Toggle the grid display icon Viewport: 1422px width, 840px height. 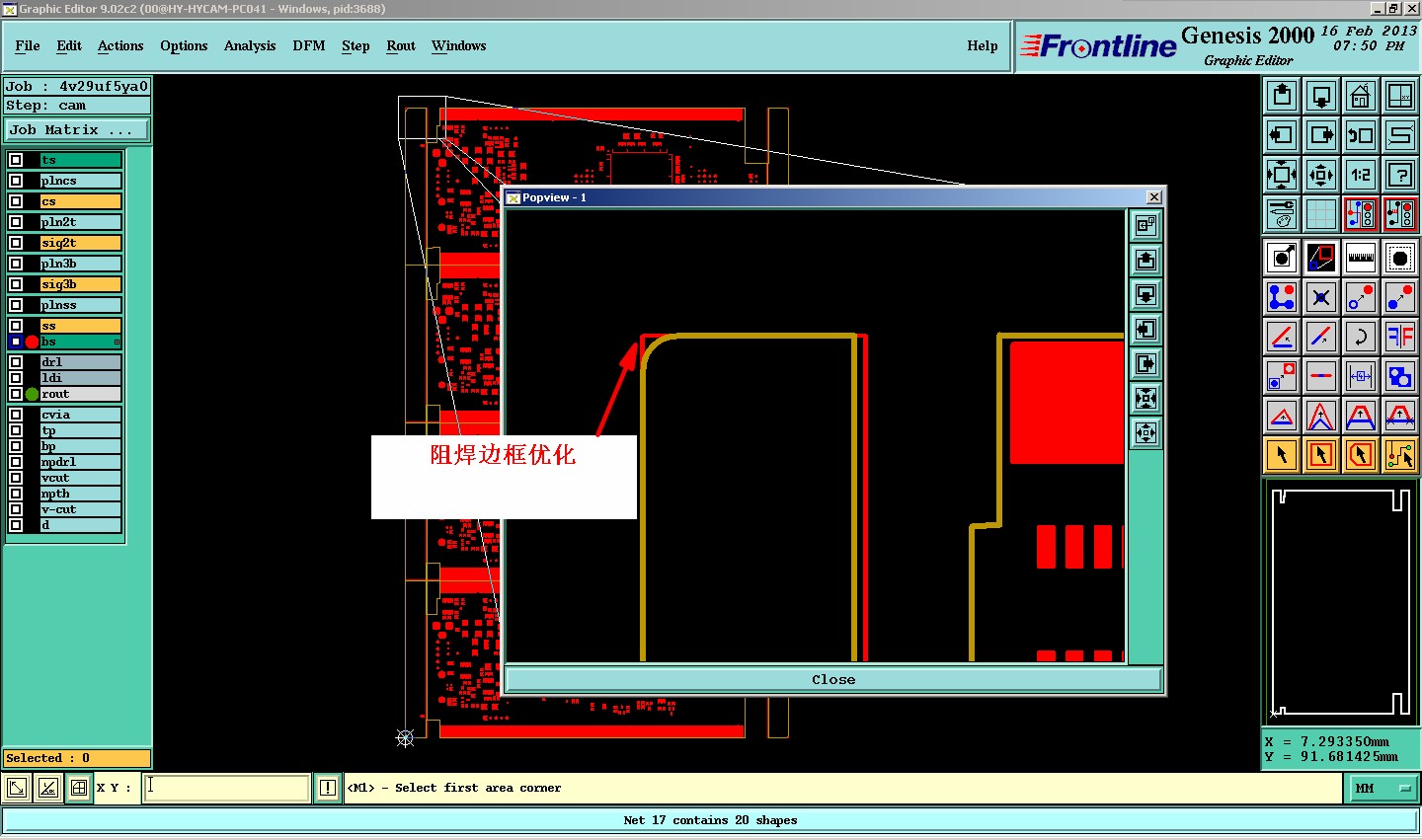[x=1321, y=213]
